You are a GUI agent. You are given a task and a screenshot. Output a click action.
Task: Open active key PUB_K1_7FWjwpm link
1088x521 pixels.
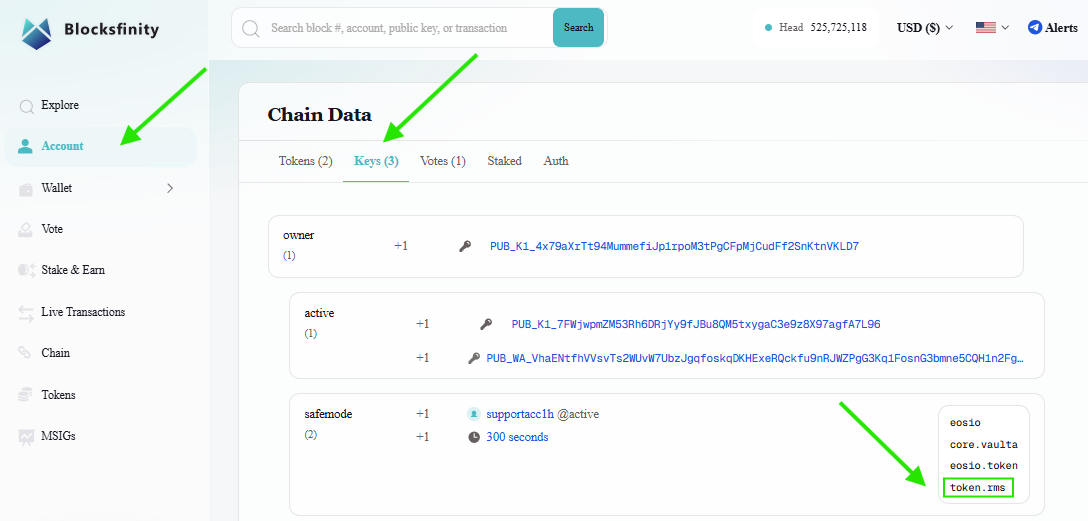[696, 324]
